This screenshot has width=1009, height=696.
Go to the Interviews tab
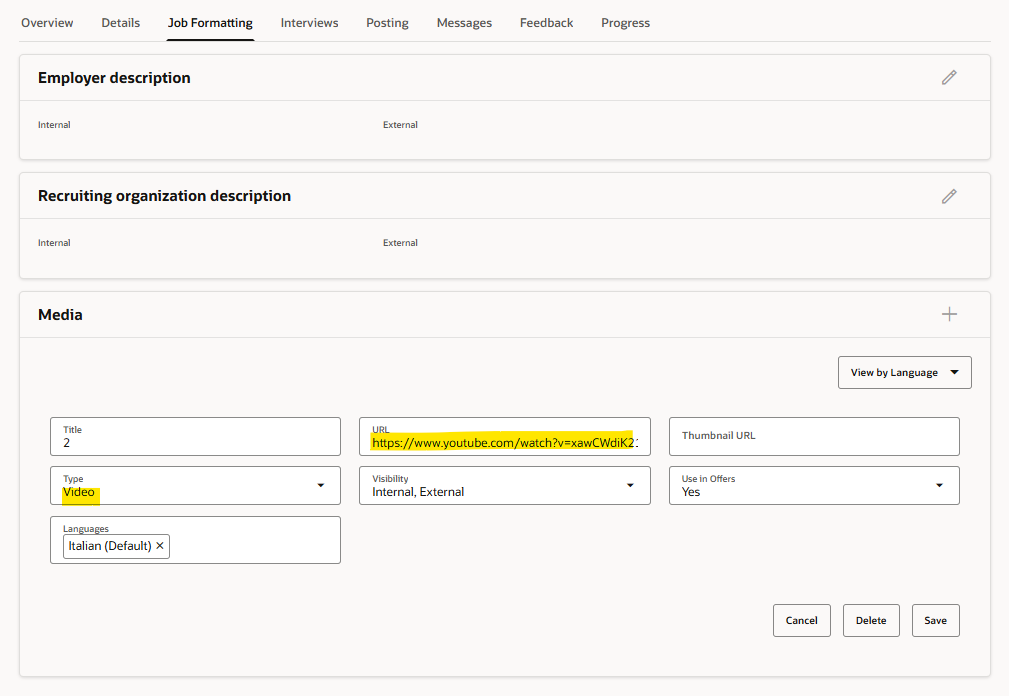click(x=309, y=23)
